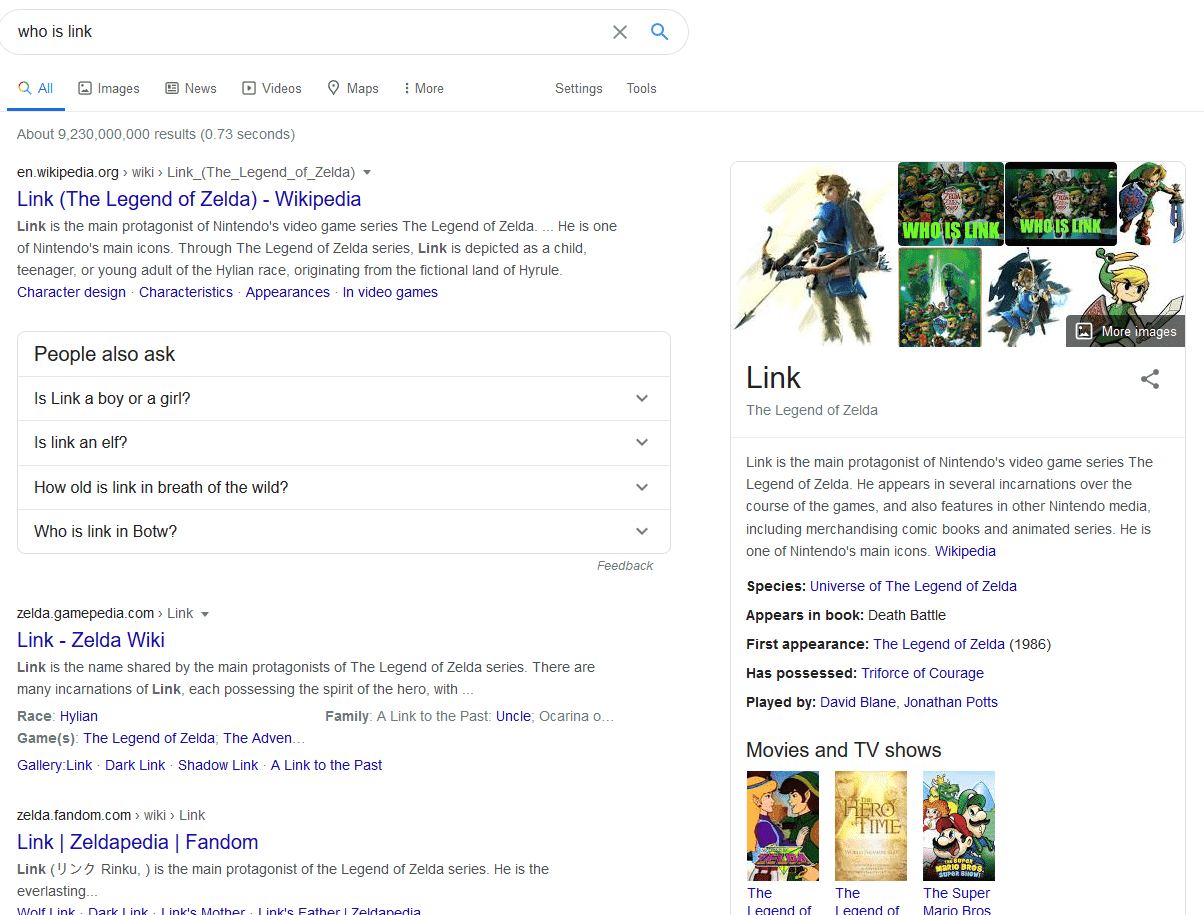1204x915 pixels.
Task: Open the Hero of Time movie poster
Action: click(x=871, y=826)
